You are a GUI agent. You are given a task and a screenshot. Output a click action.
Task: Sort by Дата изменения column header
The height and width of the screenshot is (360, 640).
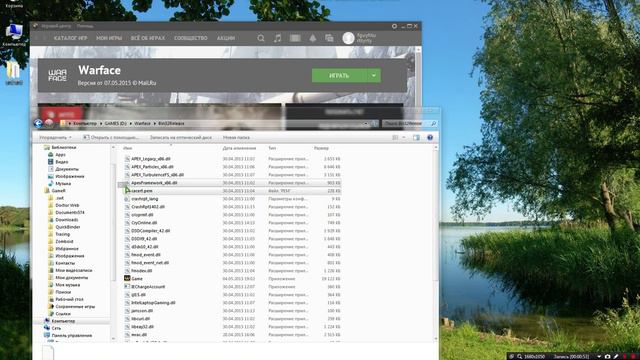click(239, 148)
